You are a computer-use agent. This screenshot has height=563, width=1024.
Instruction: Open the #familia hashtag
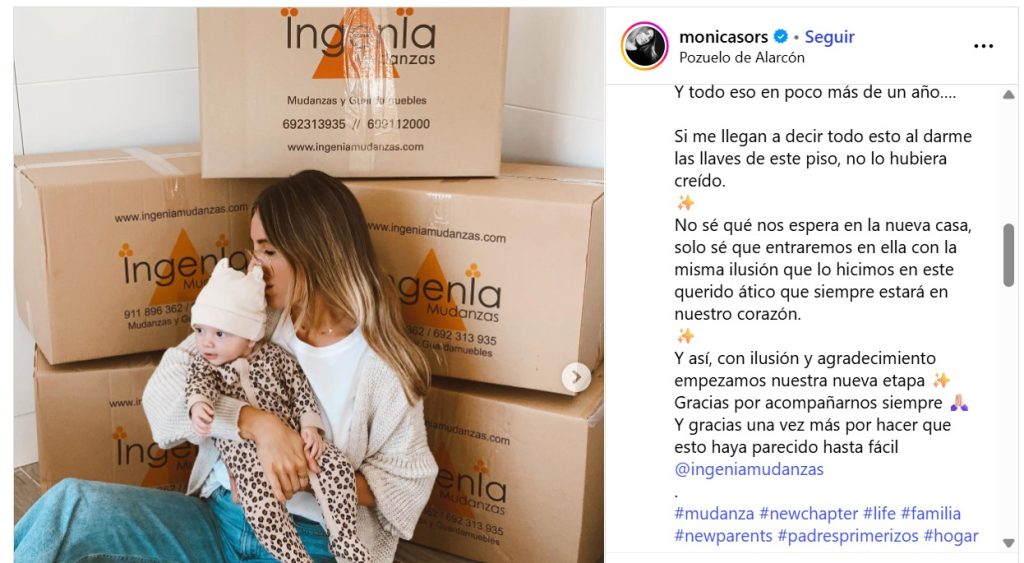[x=931, y=513]
